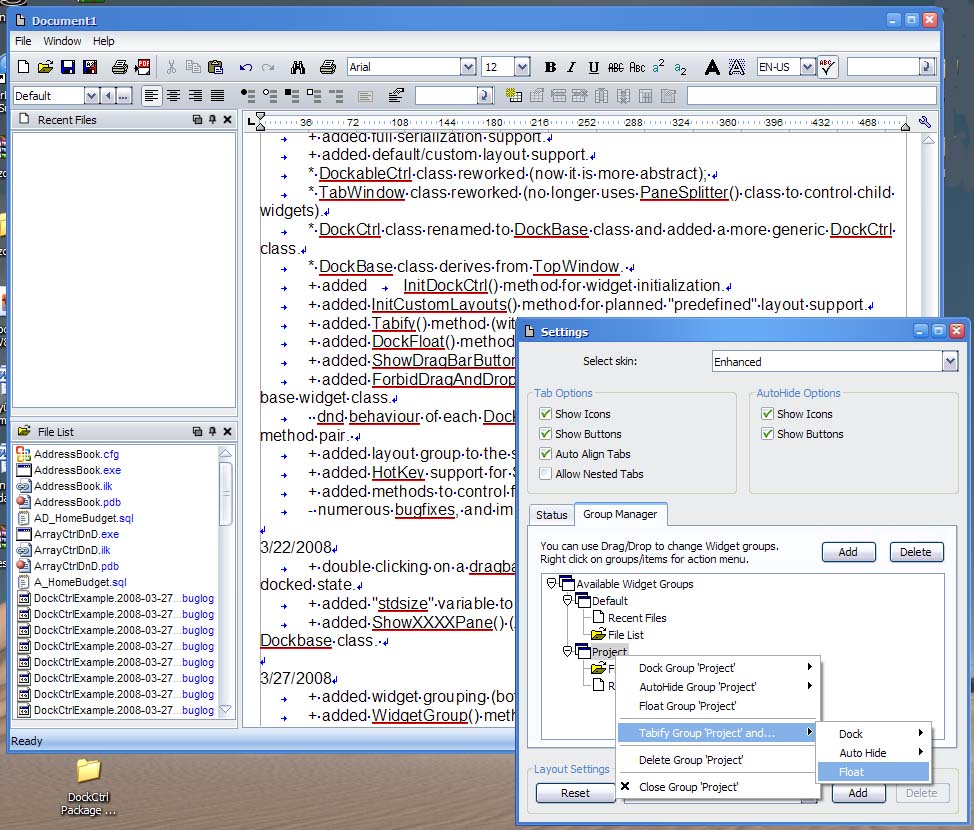Click the Bold formatting icon
This screenshot has width=974, height=830.
(550, 67)
